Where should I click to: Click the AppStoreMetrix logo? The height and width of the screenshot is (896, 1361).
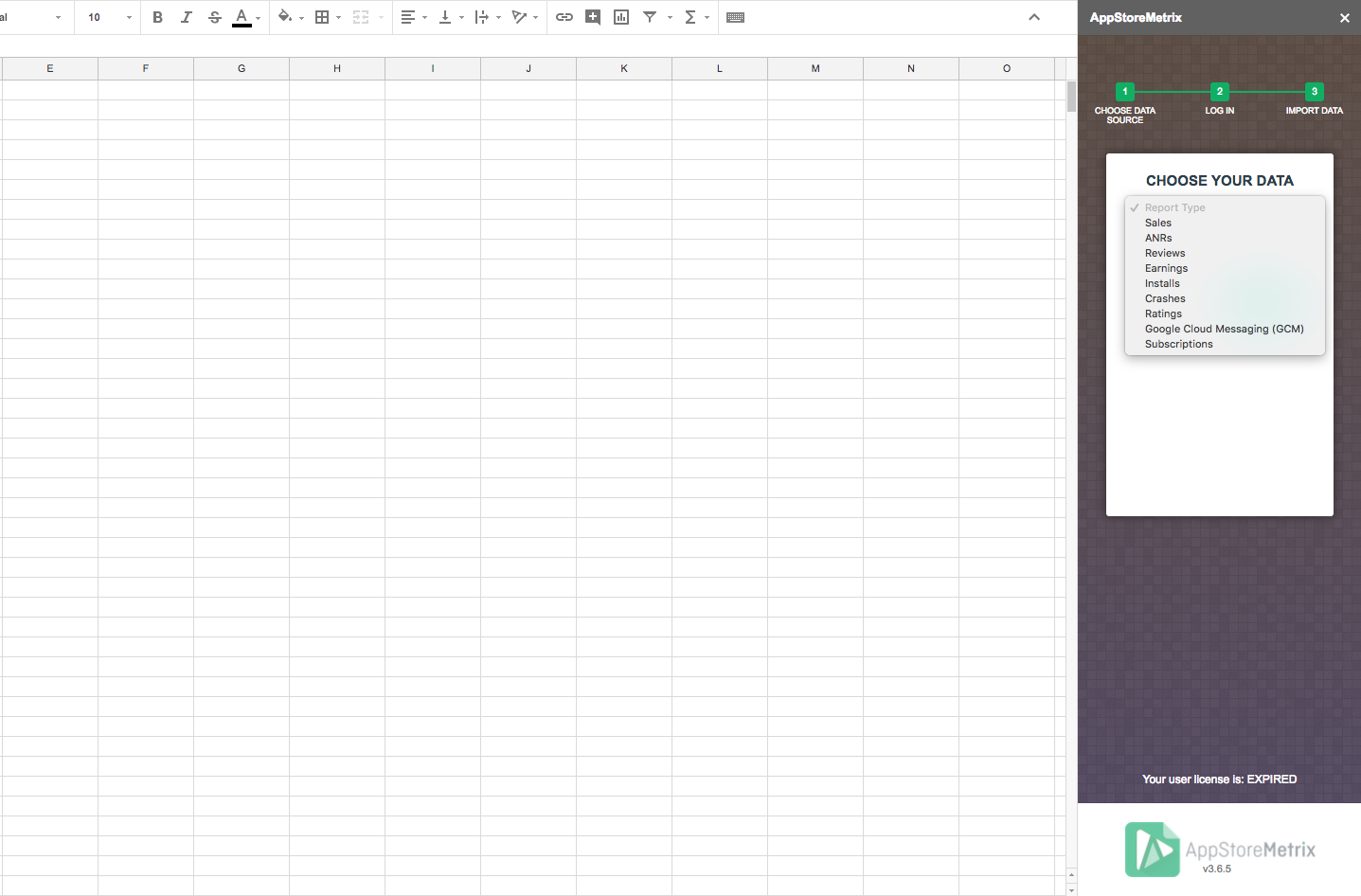[x=1220, y=849]
